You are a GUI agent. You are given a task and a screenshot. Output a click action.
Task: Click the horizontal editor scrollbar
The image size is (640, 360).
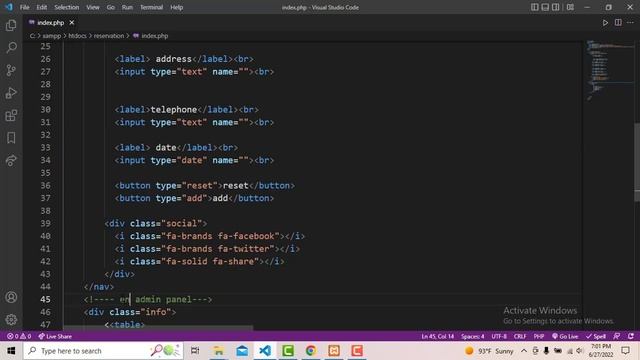tap(158, 328)
